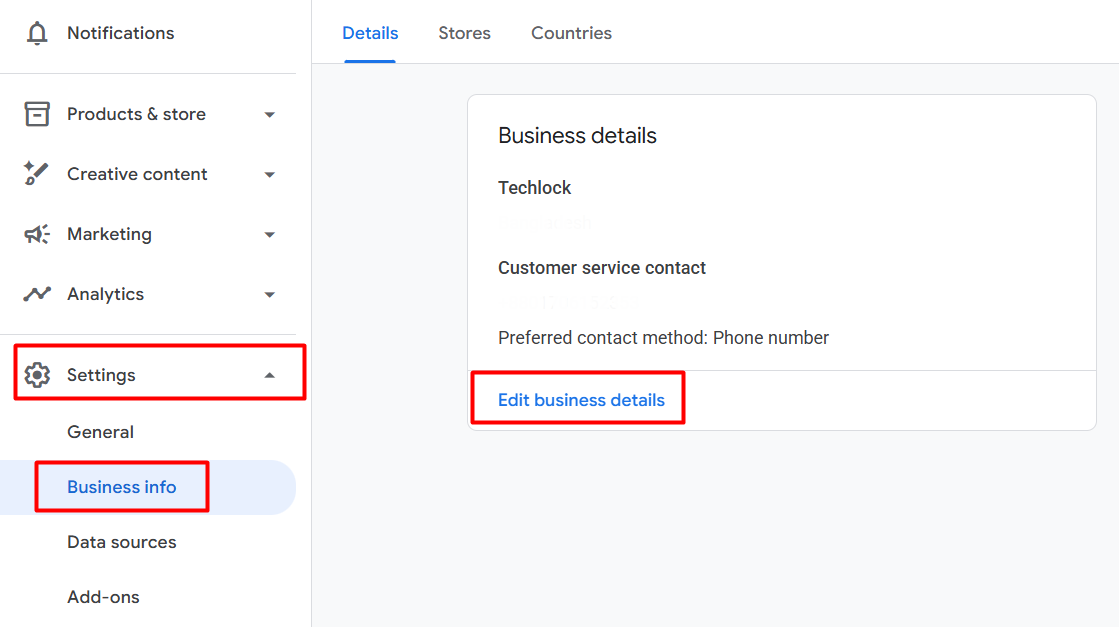Click the Creative content sparkle brush icon
This screenshot has height=627, width=1119.
37,174
